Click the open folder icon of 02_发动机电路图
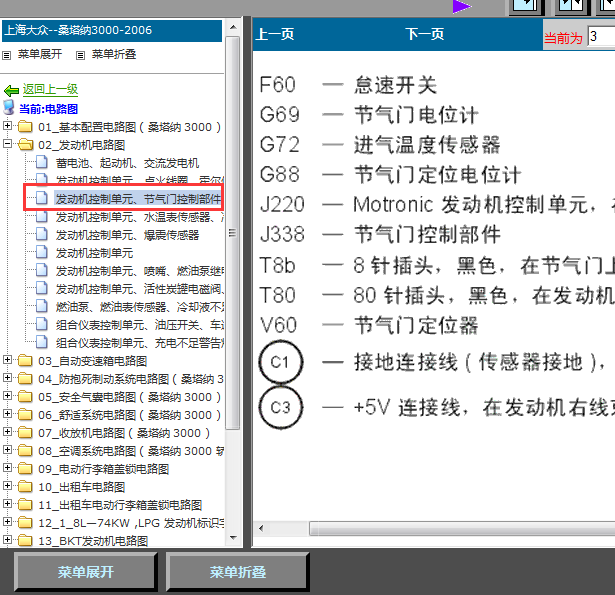The width and height of the screenshot is (615, 595). [25, 145]
